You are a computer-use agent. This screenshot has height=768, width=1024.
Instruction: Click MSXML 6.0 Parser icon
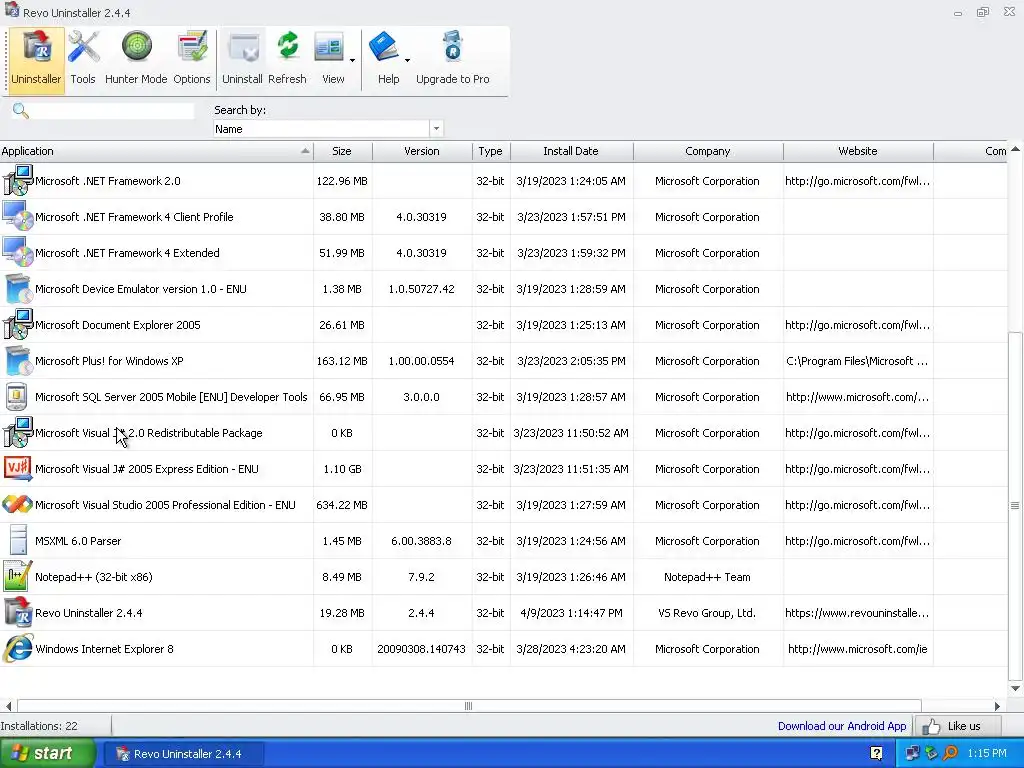tap(18, 540)
